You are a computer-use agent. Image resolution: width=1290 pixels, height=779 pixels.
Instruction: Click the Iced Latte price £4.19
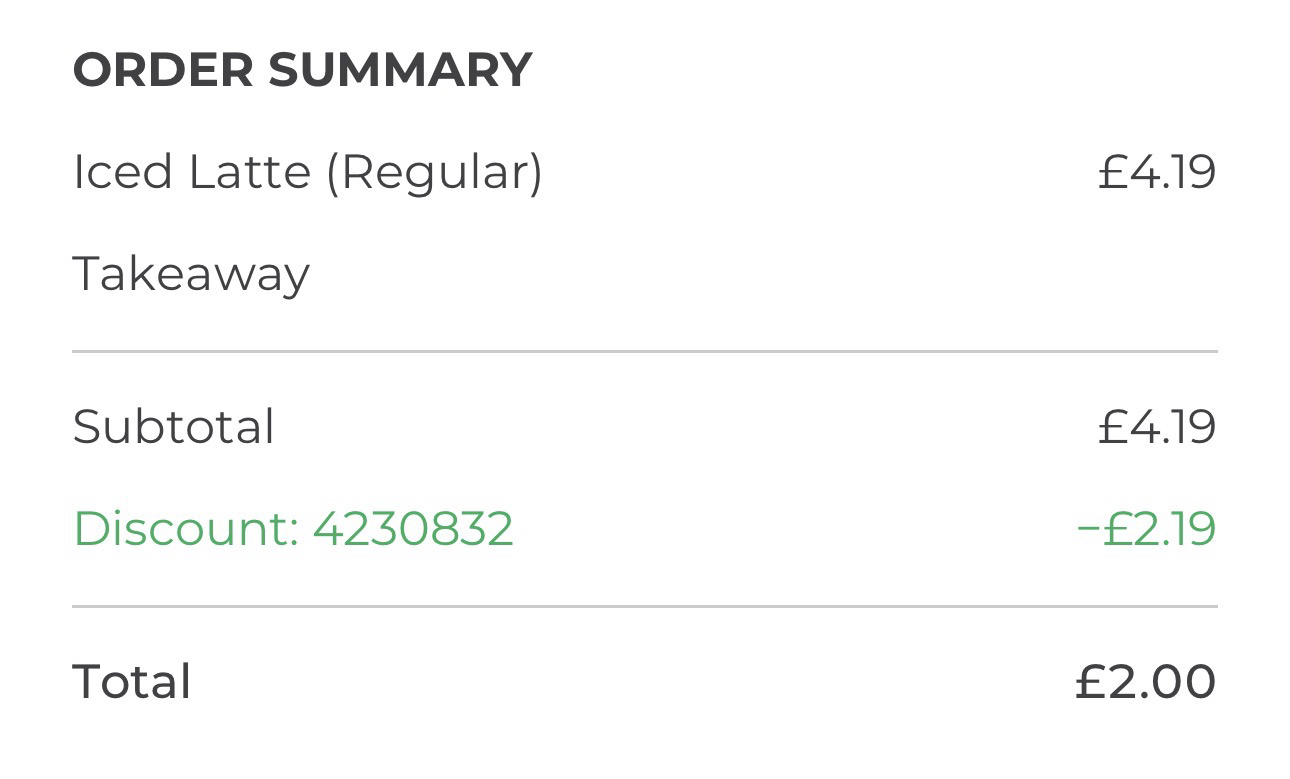[x=1156, y=172]
